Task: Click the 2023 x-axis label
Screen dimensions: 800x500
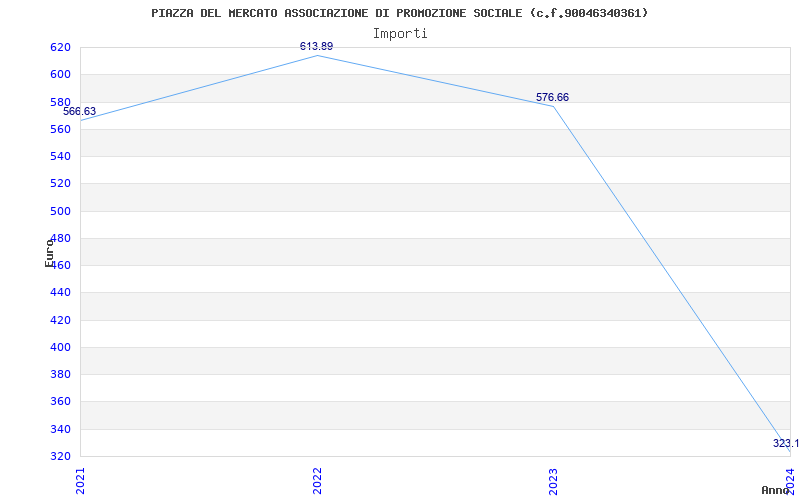Action: 554,481
